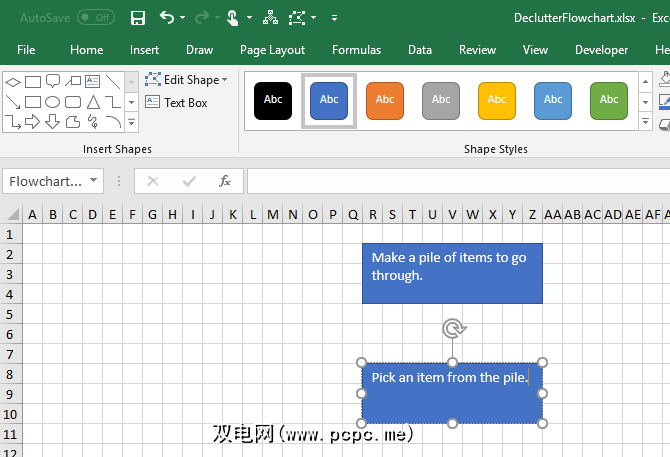Click the "Make a pile of items" flowchart shape
This screenshot has width=670, height=457.
(x=452, y=273)
